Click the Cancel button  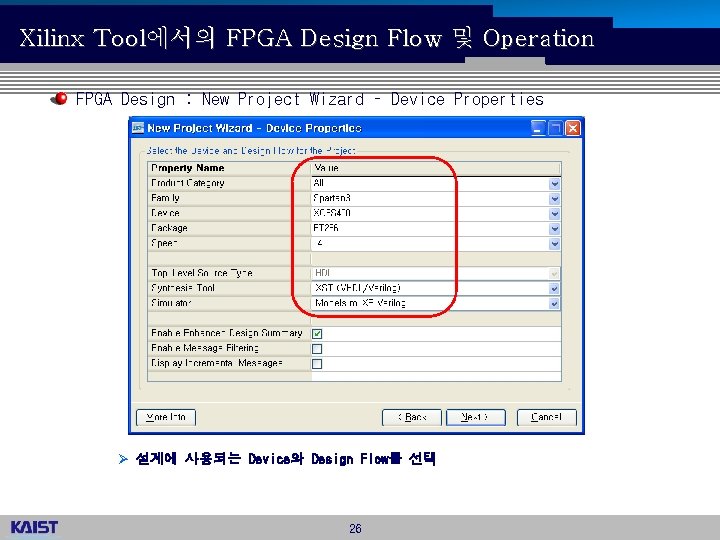pyautogui.click(x=546, y=417)
